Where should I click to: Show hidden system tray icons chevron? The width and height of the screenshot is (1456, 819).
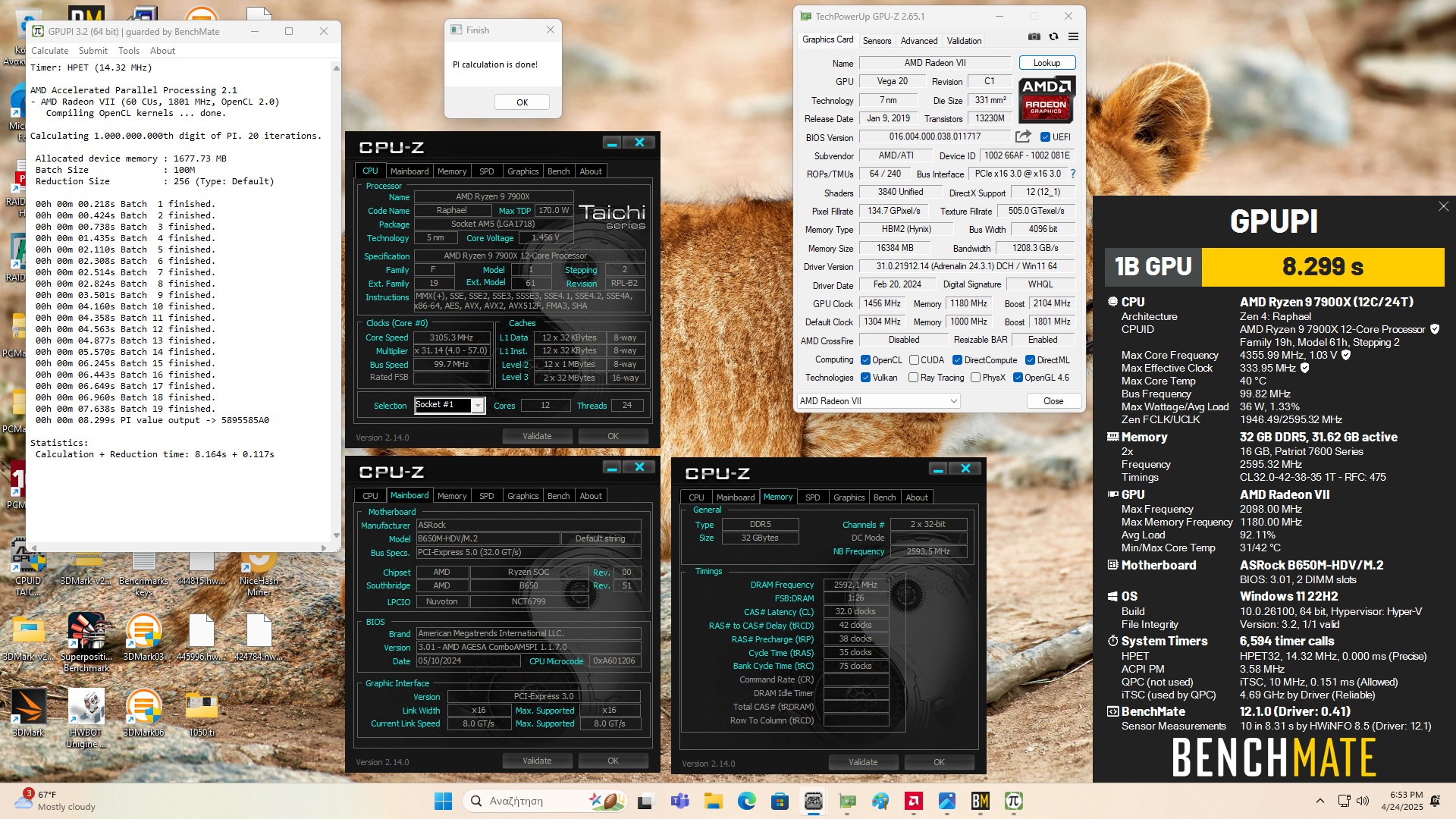click(1319, 801)
